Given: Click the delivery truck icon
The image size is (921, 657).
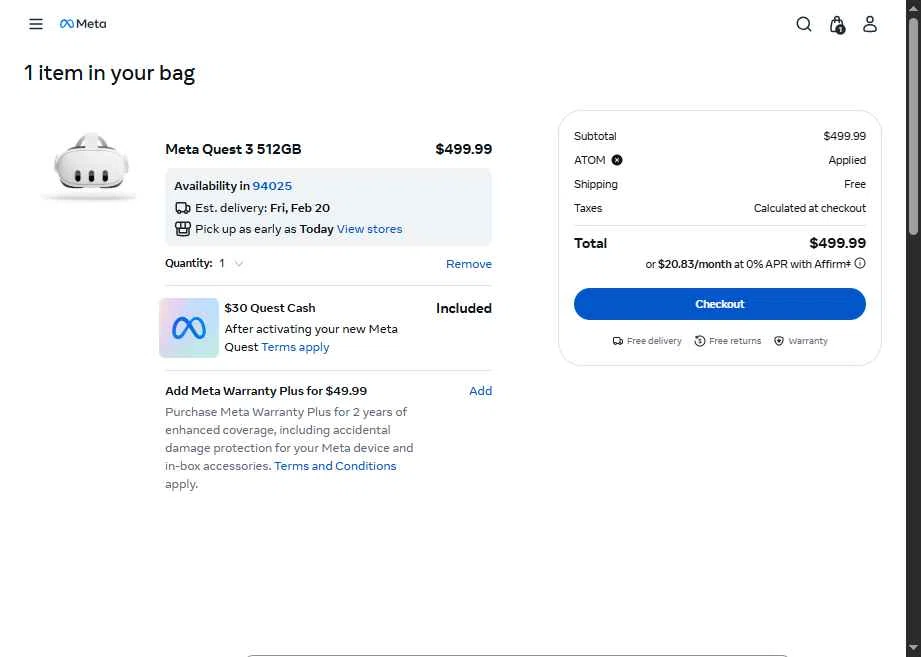Looking at the screenshot, I should [x=183, y=208].
